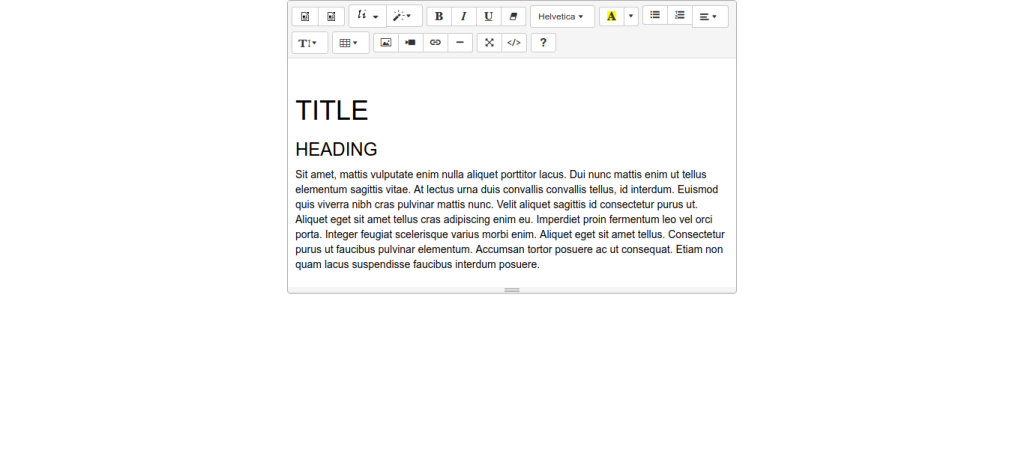Insert a hyperlink using the link icon

click(x=435, y=43)
